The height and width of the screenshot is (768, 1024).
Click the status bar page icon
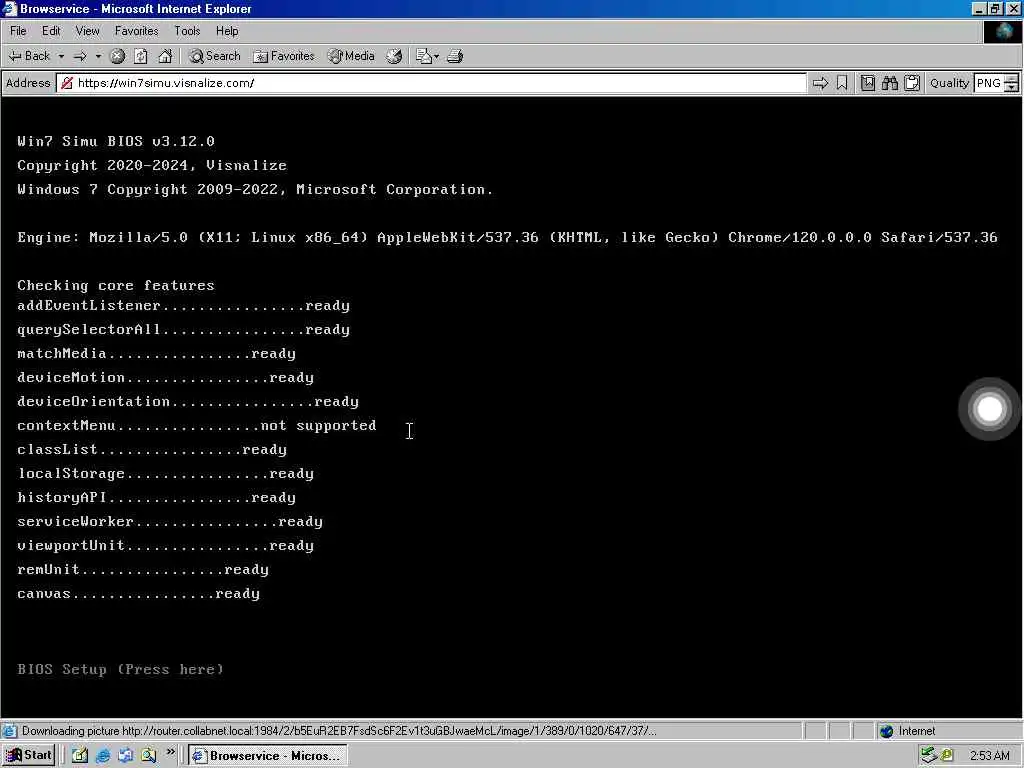(10, 731)
